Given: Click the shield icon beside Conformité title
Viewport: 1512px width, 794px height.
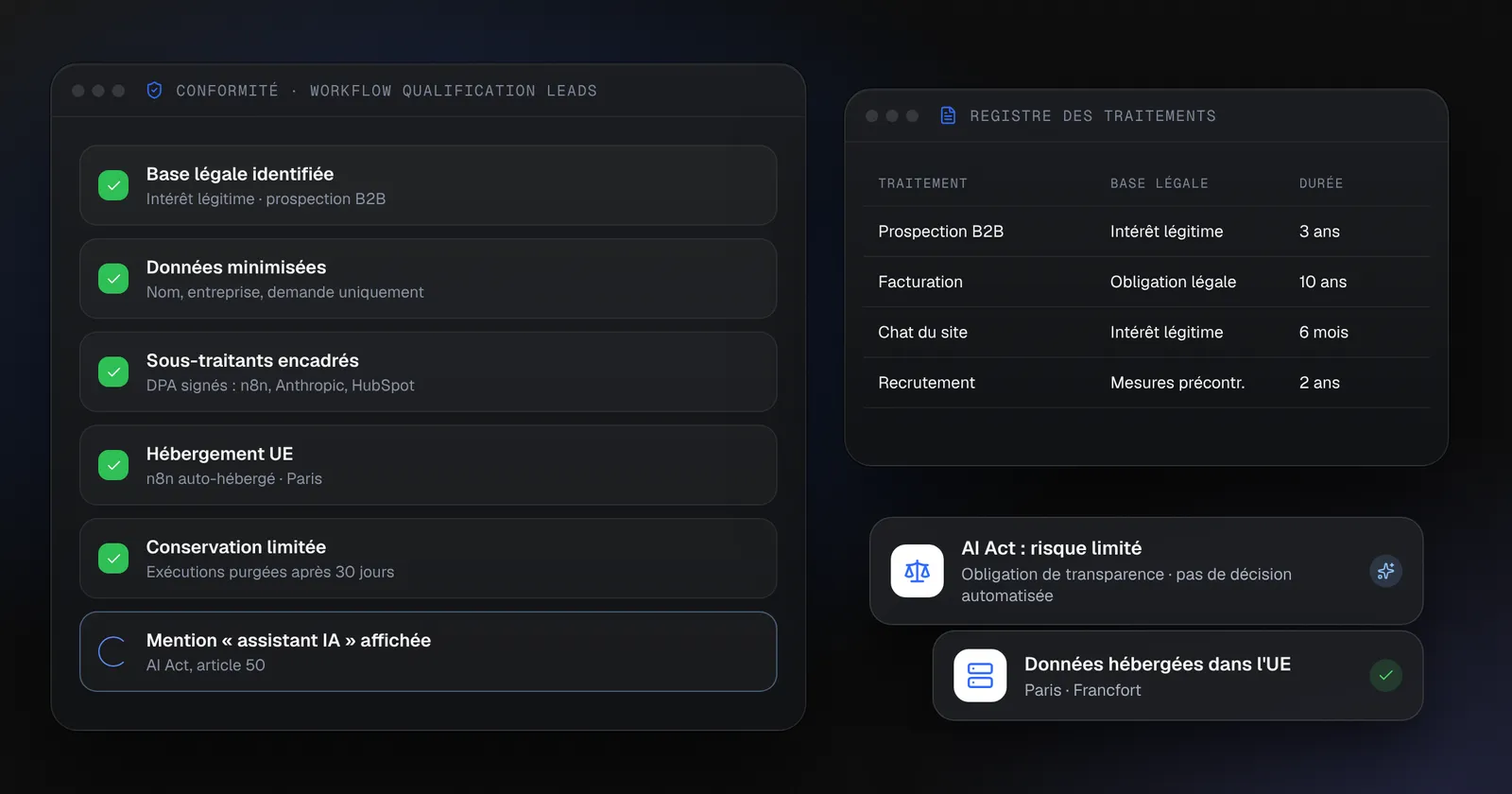Looking at the screenshot, I should click(154, 90).
